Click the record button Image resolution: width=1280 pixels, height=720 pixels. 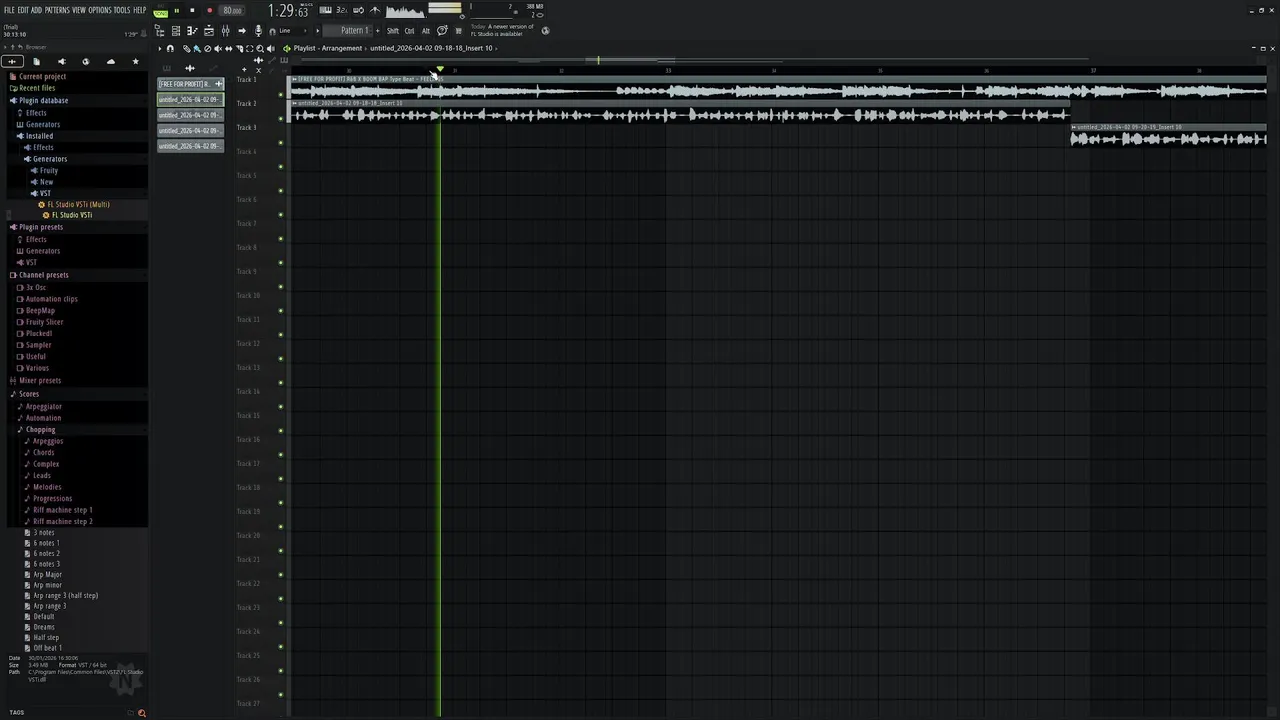click(x=209, y=10)
